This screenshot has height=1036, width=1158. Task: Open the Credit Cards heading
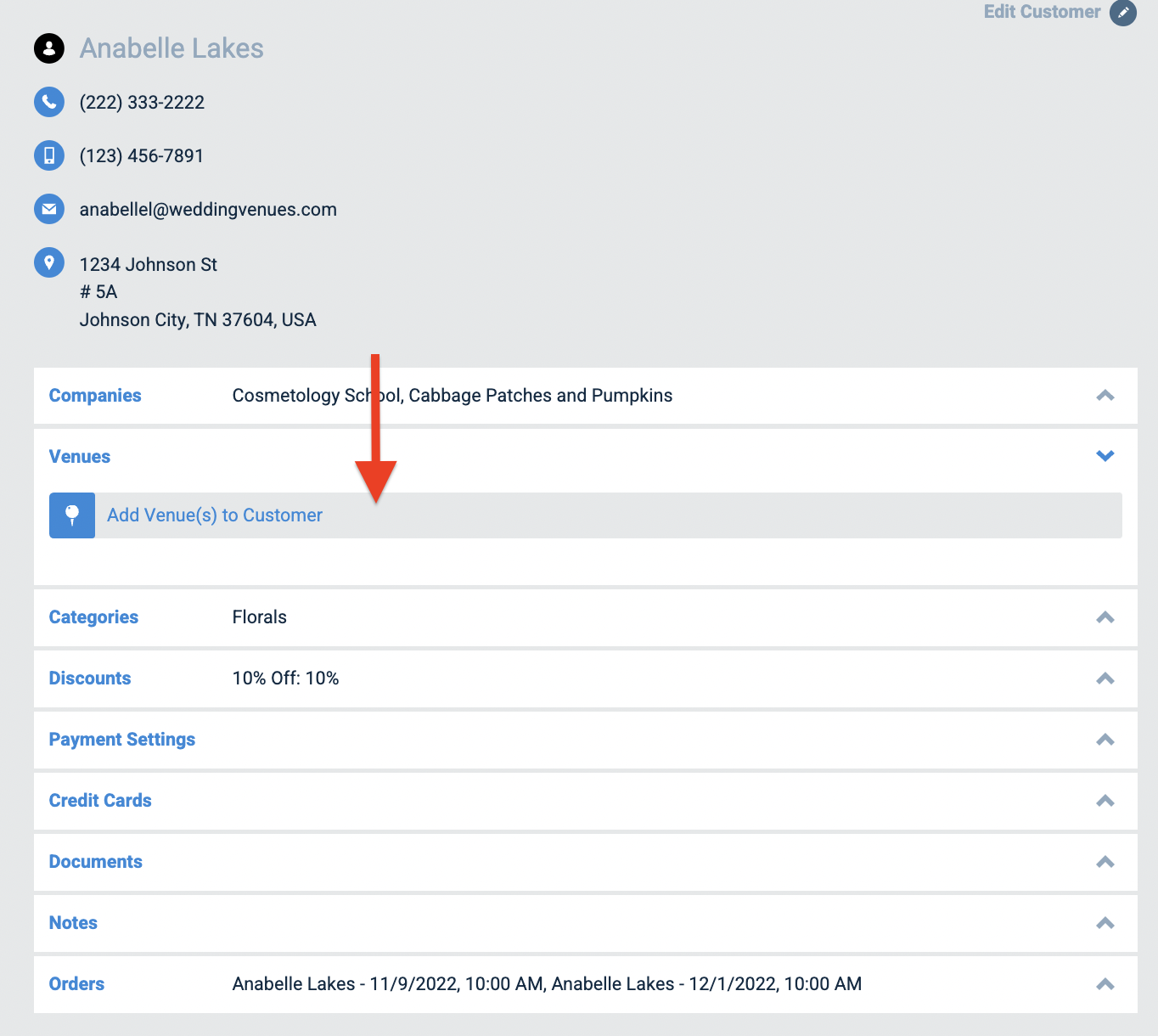click(x=100, y=801)
